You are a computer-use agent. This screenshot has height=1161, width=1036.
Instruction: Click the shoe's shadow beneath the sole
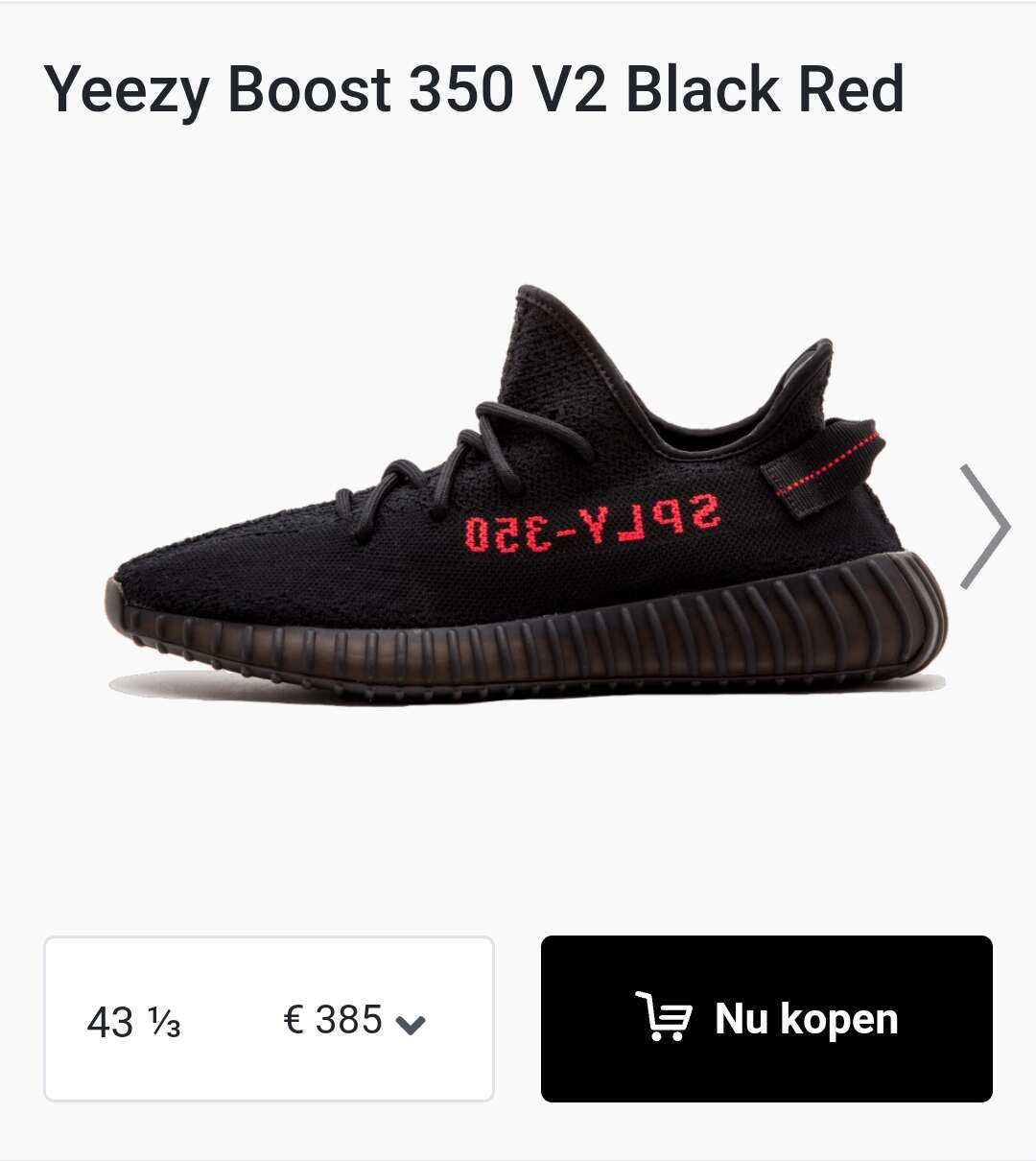[x=528, y=689]
